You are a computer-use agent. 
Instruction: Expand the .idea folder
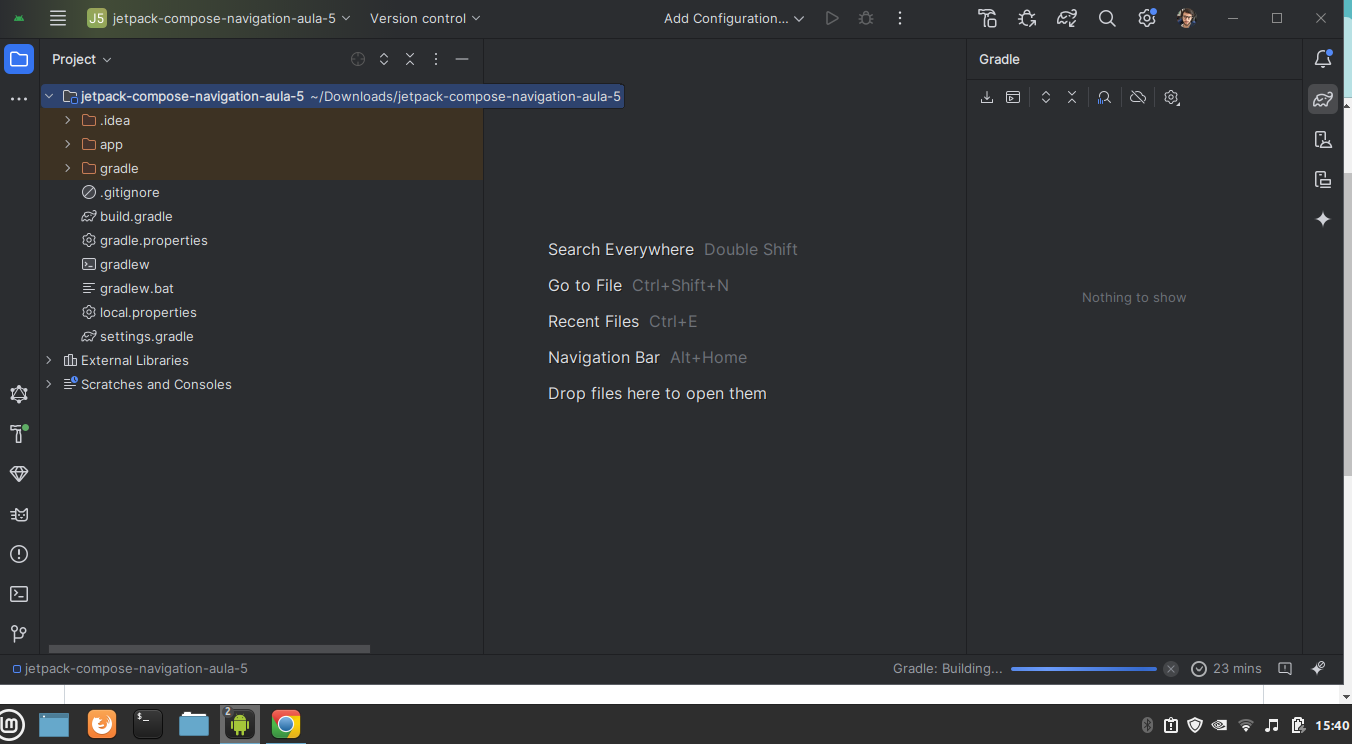pos(67,120)
